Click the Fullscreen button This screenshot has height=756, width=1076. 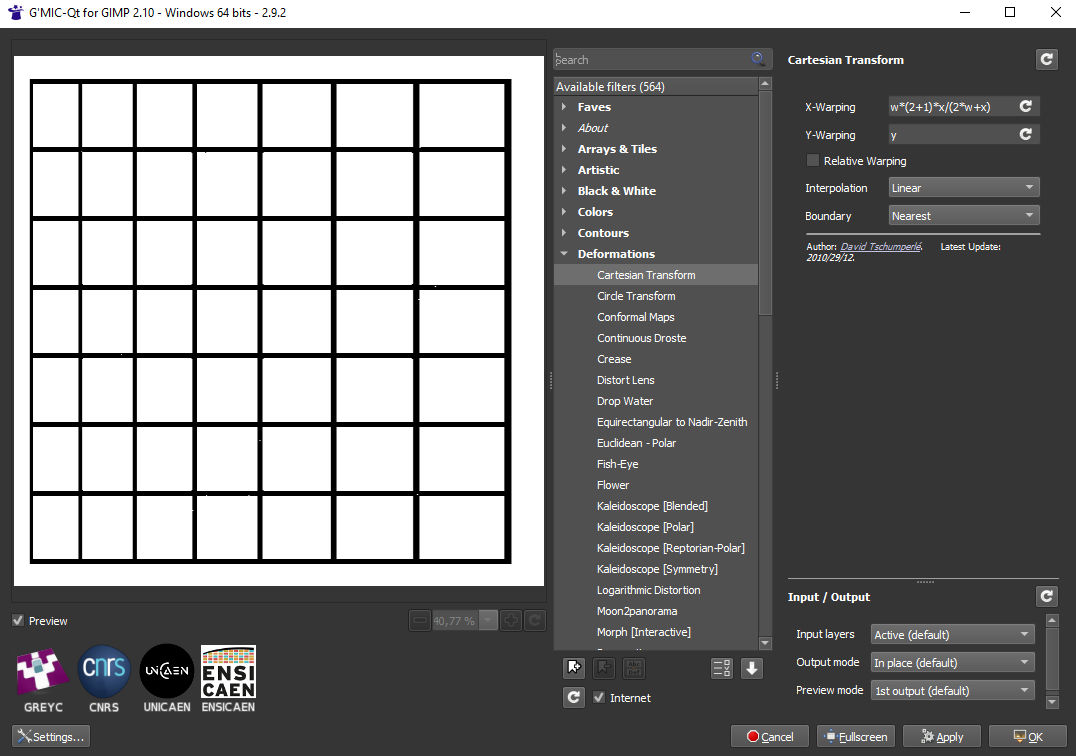[856, 736]
